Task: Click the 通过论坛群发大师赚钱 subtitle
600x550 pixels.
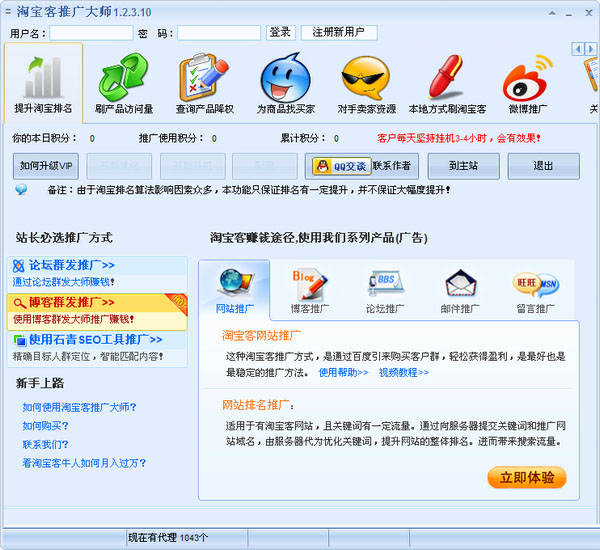Action: 64,282
